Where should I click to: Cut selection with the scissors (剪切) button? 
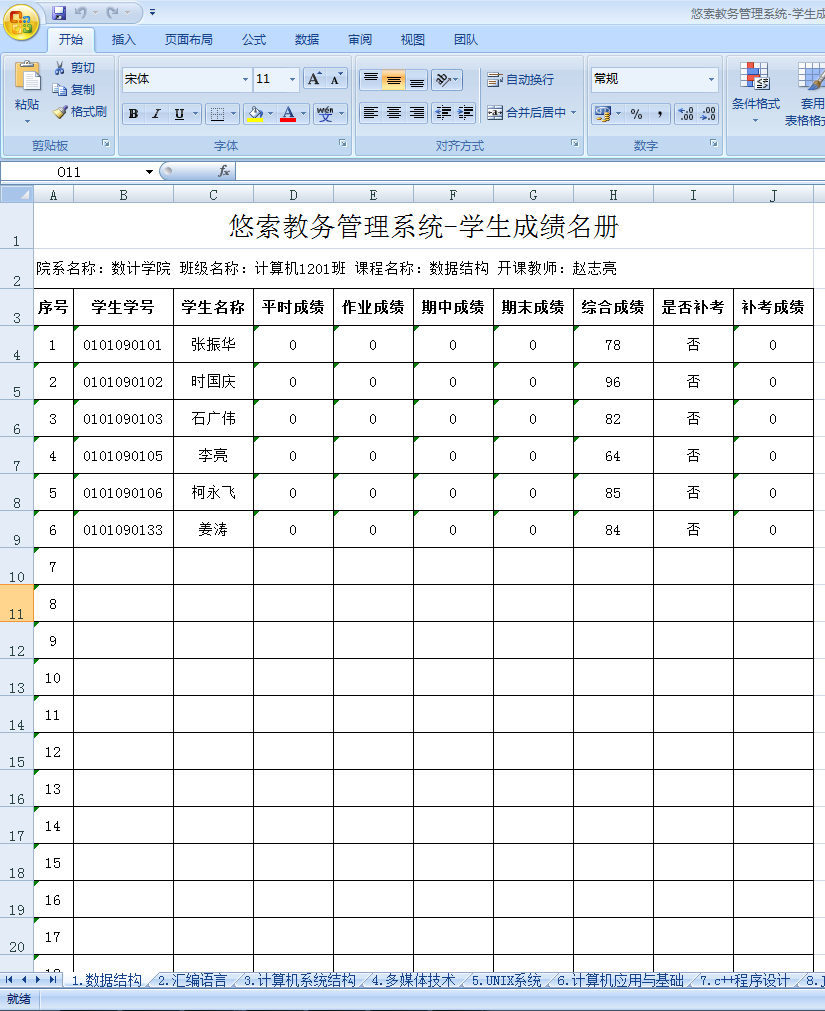[75, 68]
